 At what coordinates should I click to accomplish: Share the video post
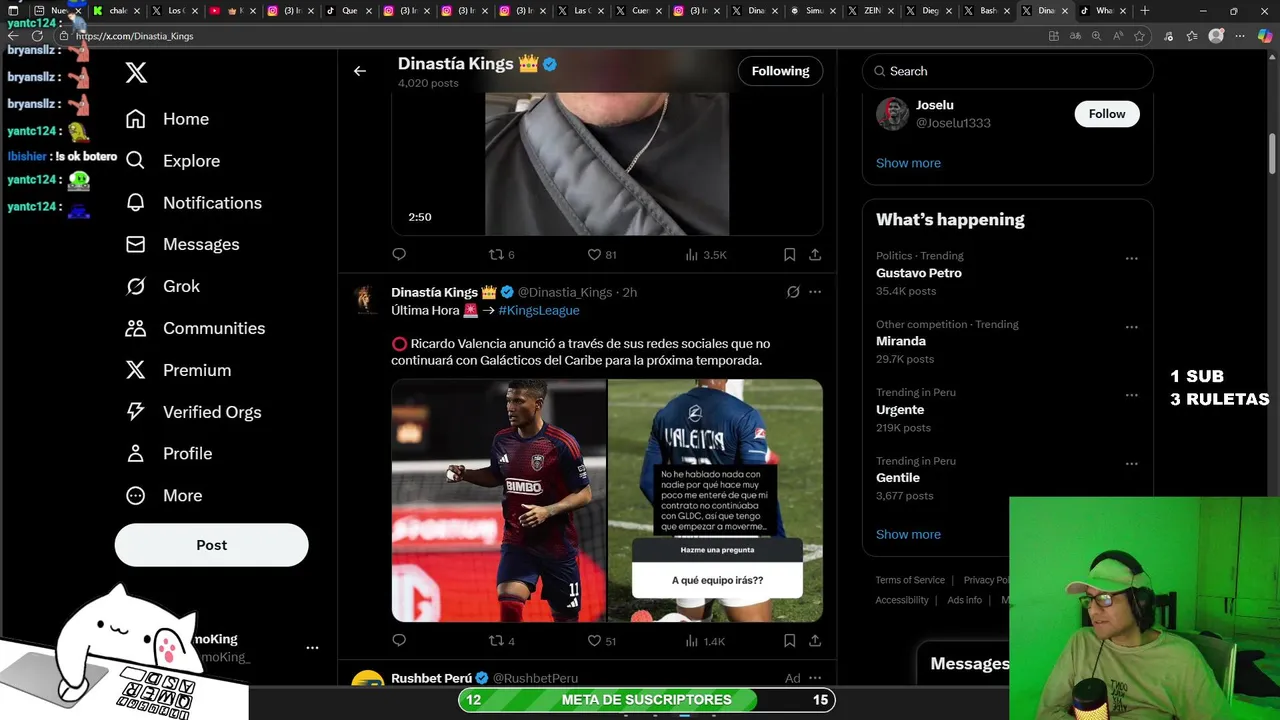[815, 255]
